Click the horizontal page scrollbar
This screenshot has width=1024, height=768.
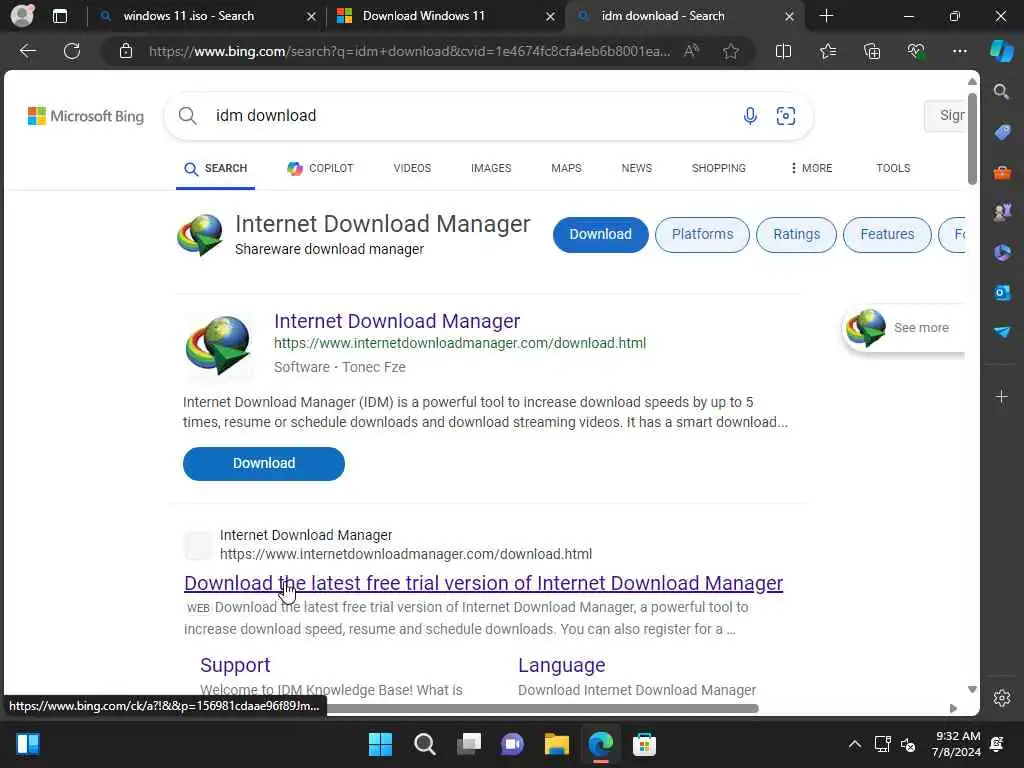(x=542, y=709)
